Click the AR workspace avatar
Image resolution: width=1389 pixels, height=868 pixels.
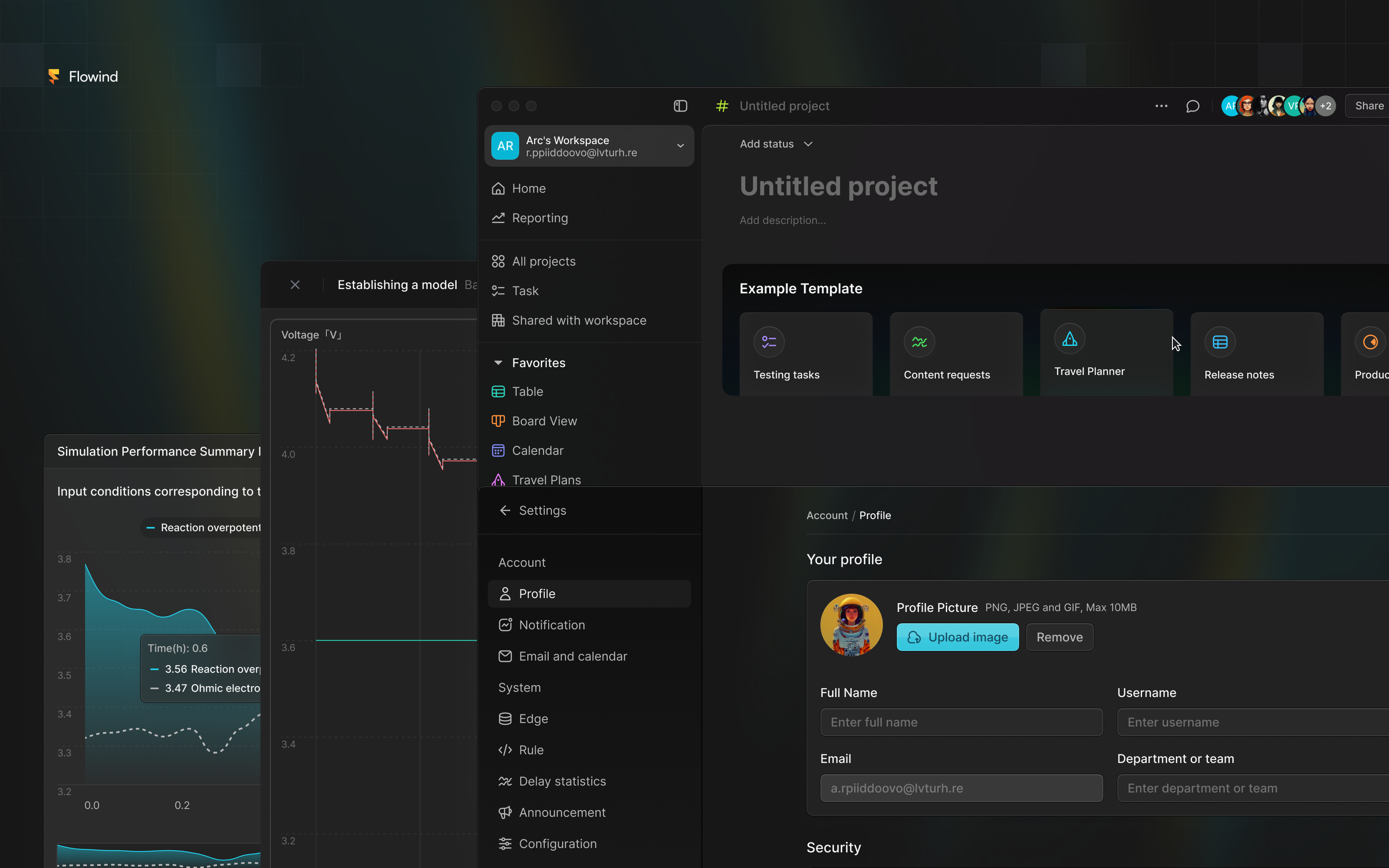[x=505, y=146]
